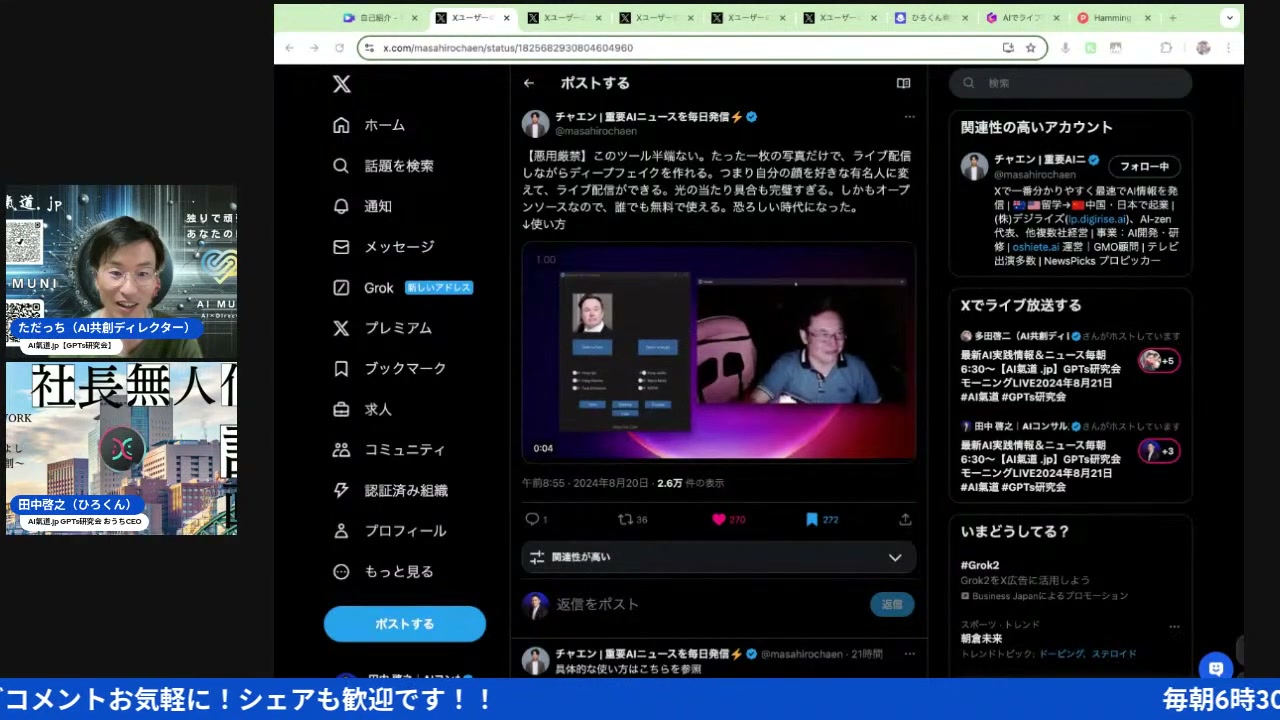Image resolution: width=1280 pixels, height=720 pixels.
Task: Click the 新しいアドレス badge beside Grok
Action: [x=438, y=288]
